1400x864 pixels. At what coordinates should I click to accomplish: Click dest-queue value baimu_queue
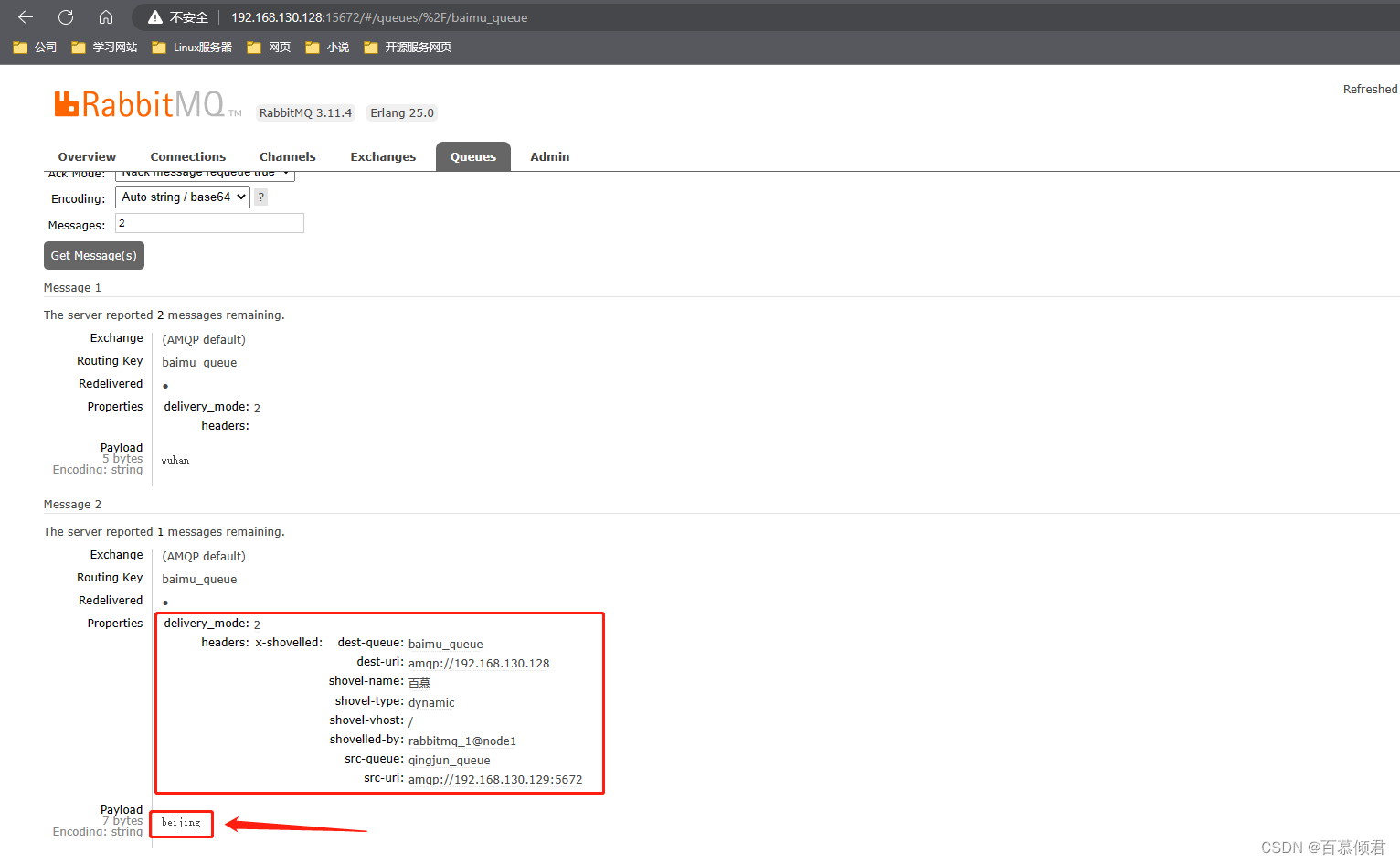[446, 645]
